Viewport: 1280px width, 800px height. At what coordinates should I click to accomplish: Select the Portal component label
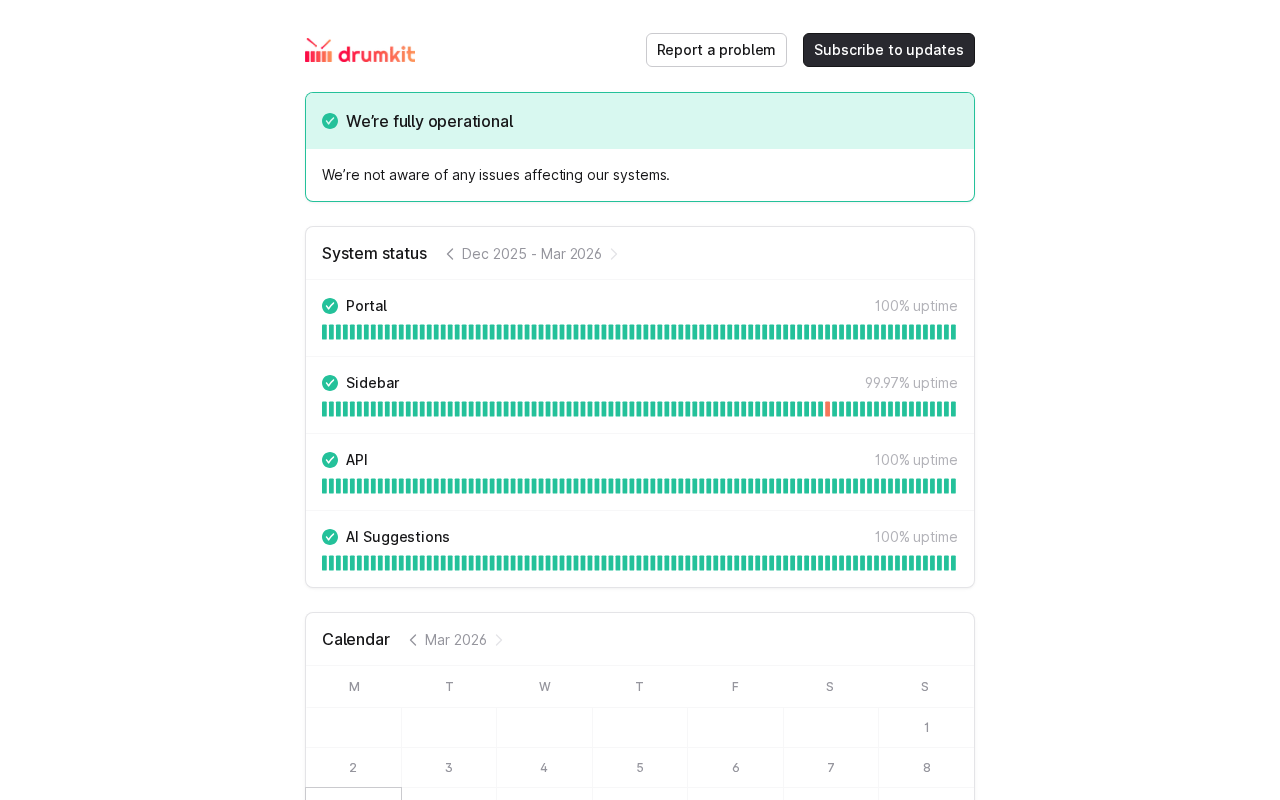tap(366, 306)
